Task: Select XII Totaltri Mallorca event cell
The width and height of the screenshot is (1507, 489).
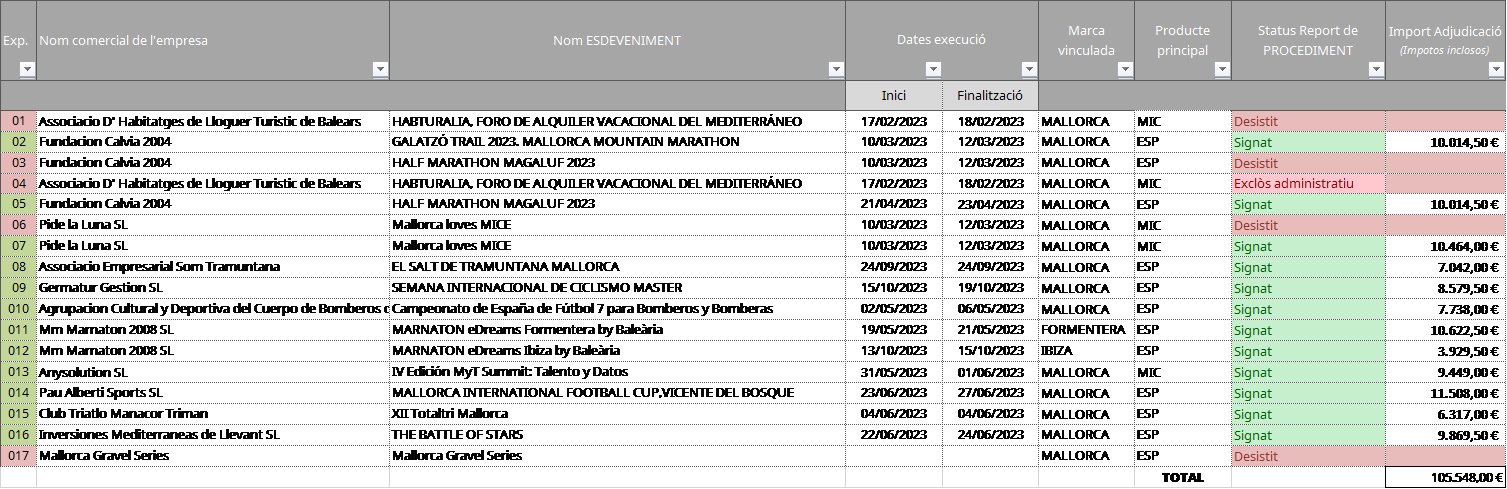Action: coord(617,413)
